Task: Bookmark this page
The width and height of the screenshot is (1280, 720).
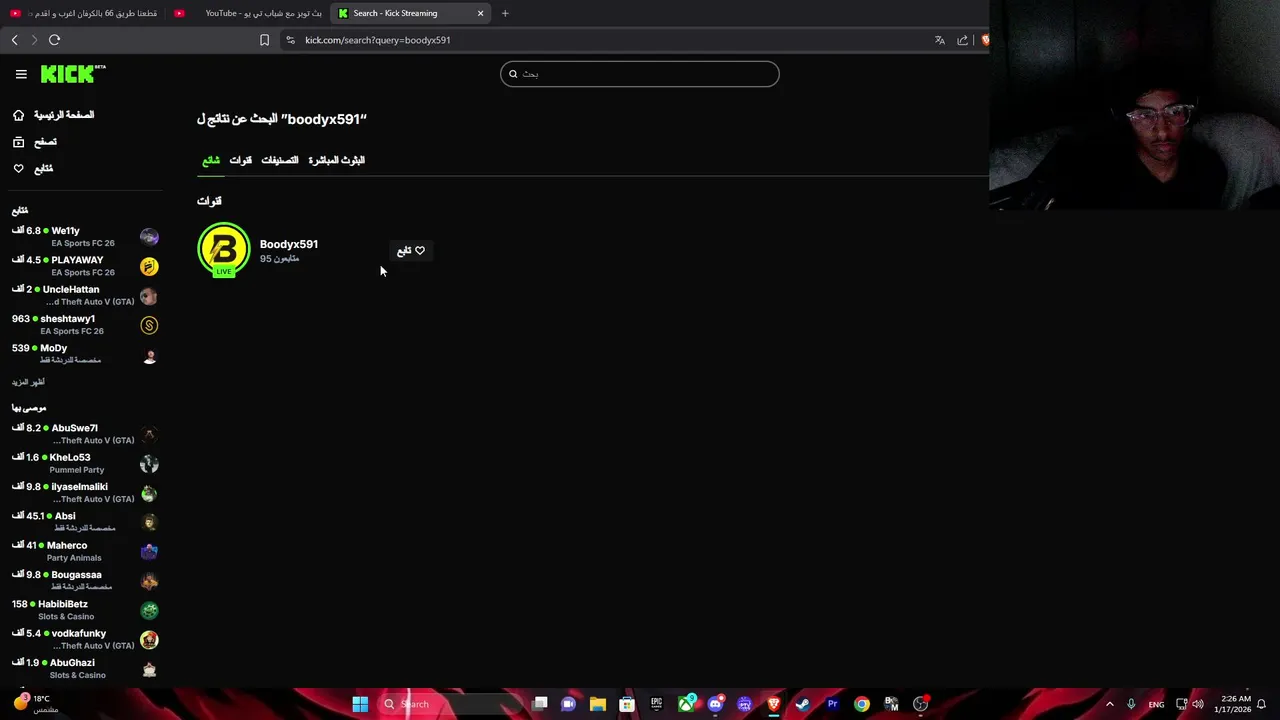Action: tap(264, 40)
